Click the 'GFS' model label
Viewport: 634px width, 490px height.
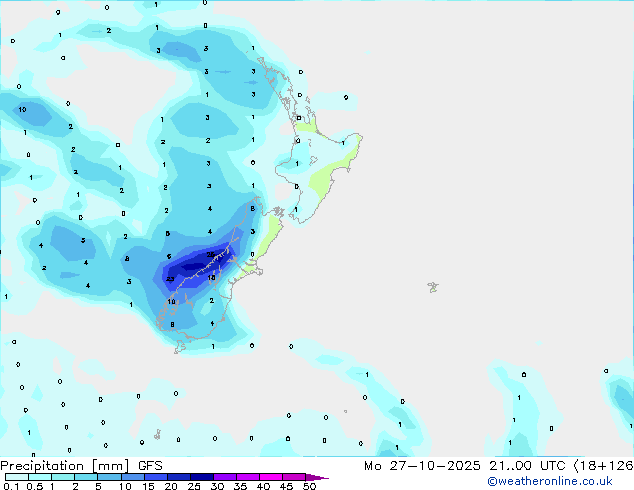(x=150, y=466)
